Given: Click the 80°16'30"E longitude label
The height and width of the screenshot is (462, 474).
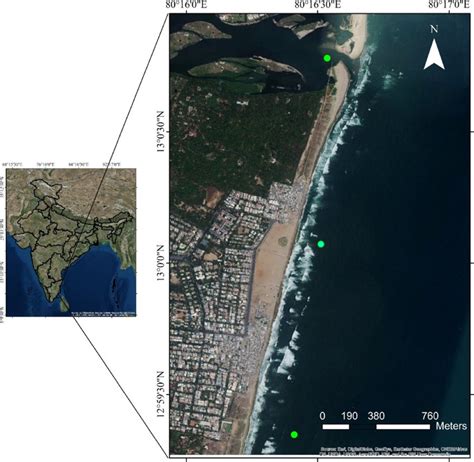Looking at the screenshot, I should click(317, 5).
